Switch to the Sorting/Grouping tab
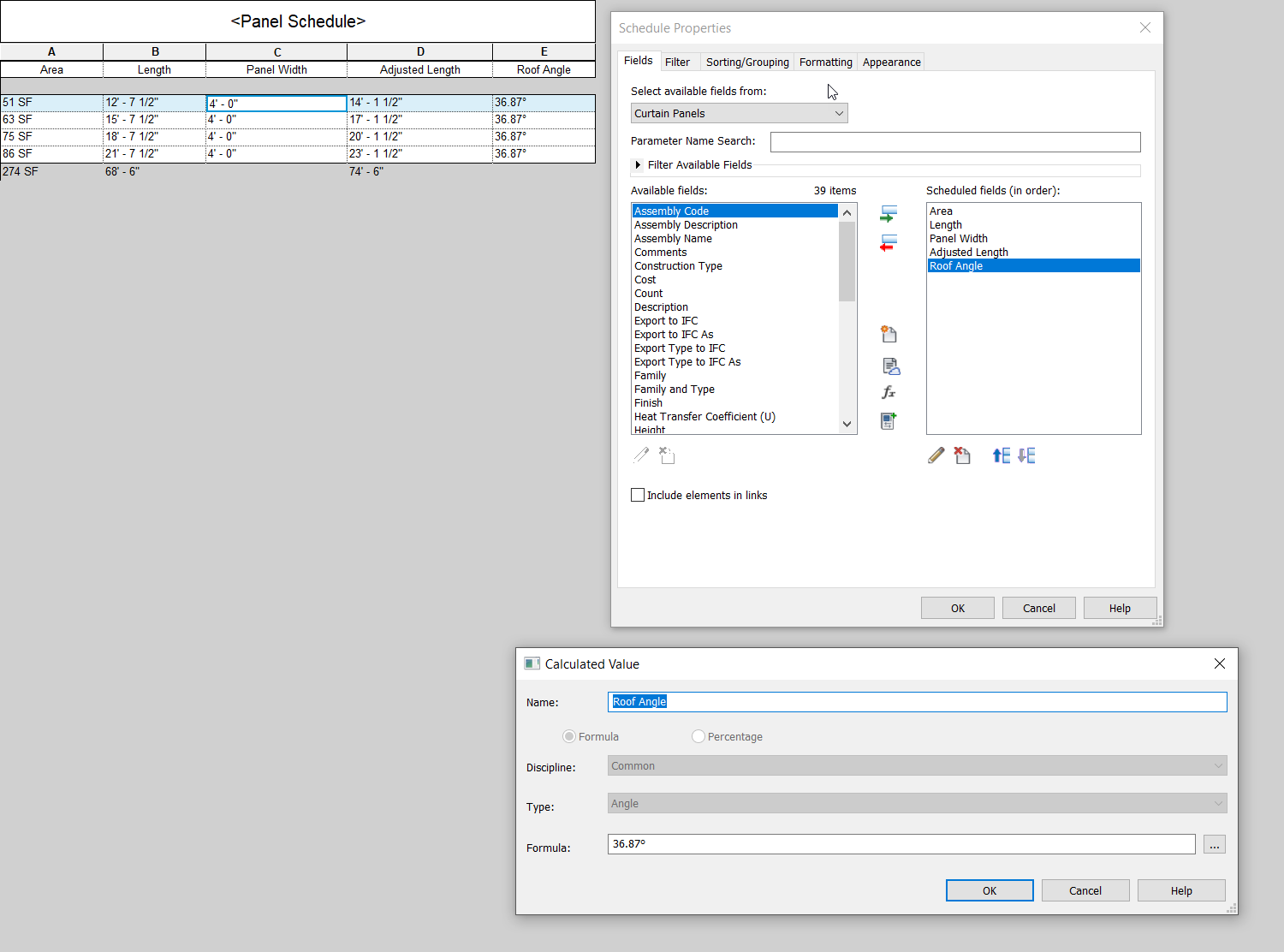 746,62
